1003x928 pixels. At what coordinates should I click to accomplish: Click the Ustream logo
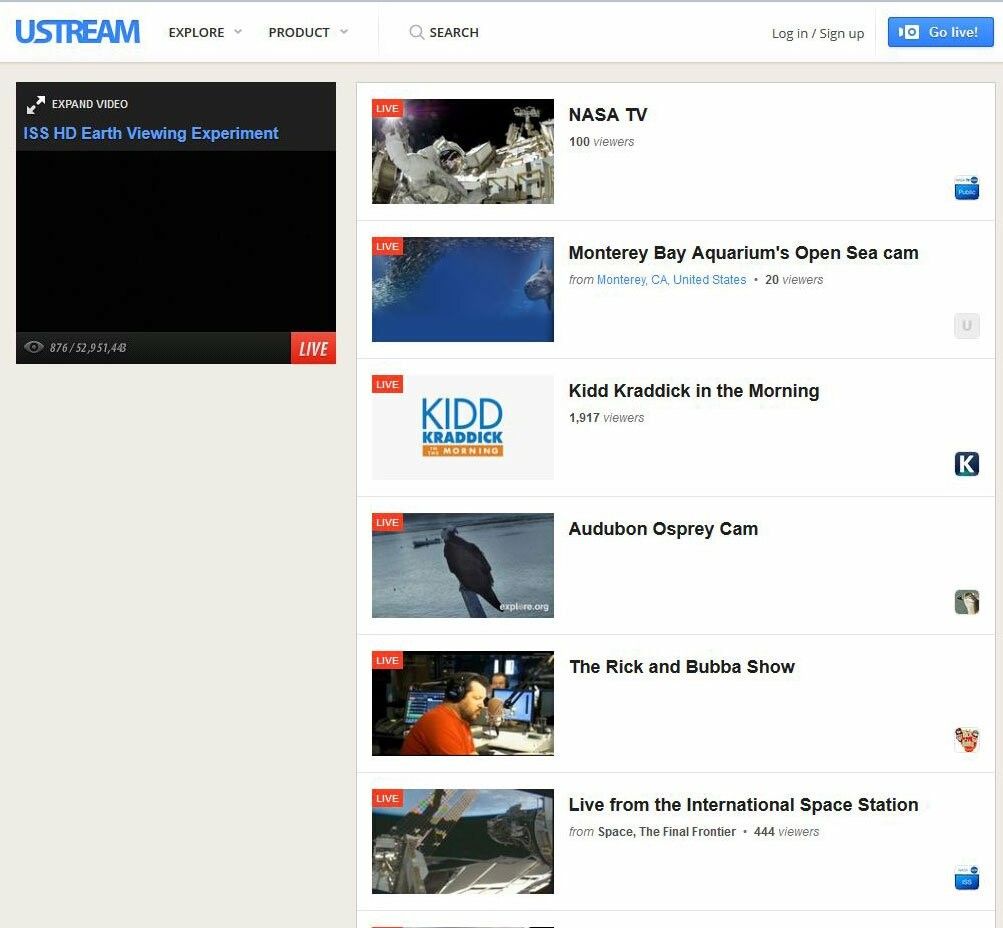pyautogui.click(x=77, y=32)
